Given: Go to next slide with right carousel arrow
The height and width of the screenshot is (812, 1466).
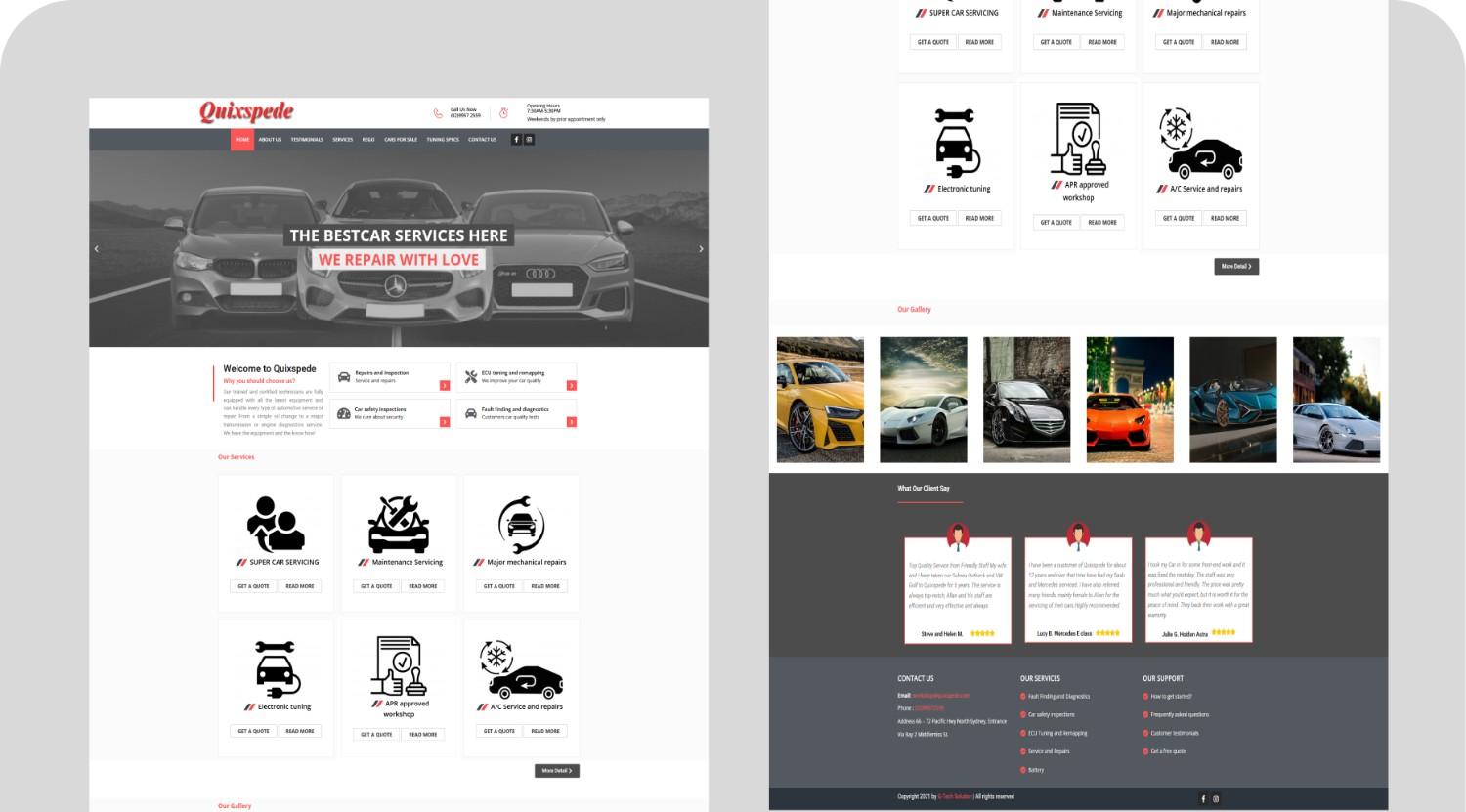Looking at the screenshot, I should click(x=701, y=249).
